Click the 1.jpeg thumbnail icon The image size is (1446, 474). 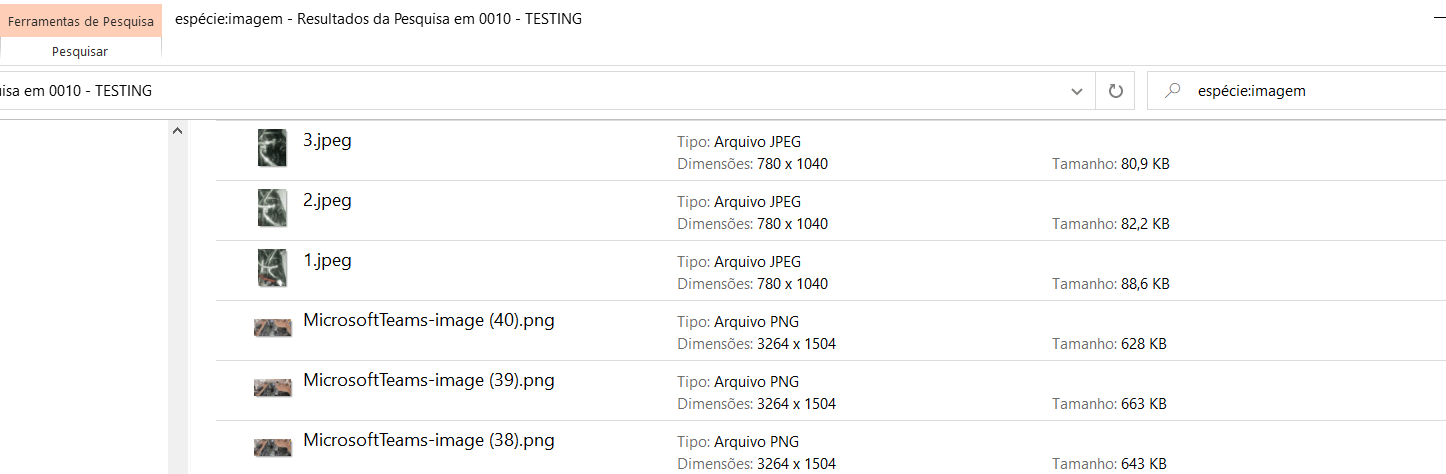click(272, 268)
